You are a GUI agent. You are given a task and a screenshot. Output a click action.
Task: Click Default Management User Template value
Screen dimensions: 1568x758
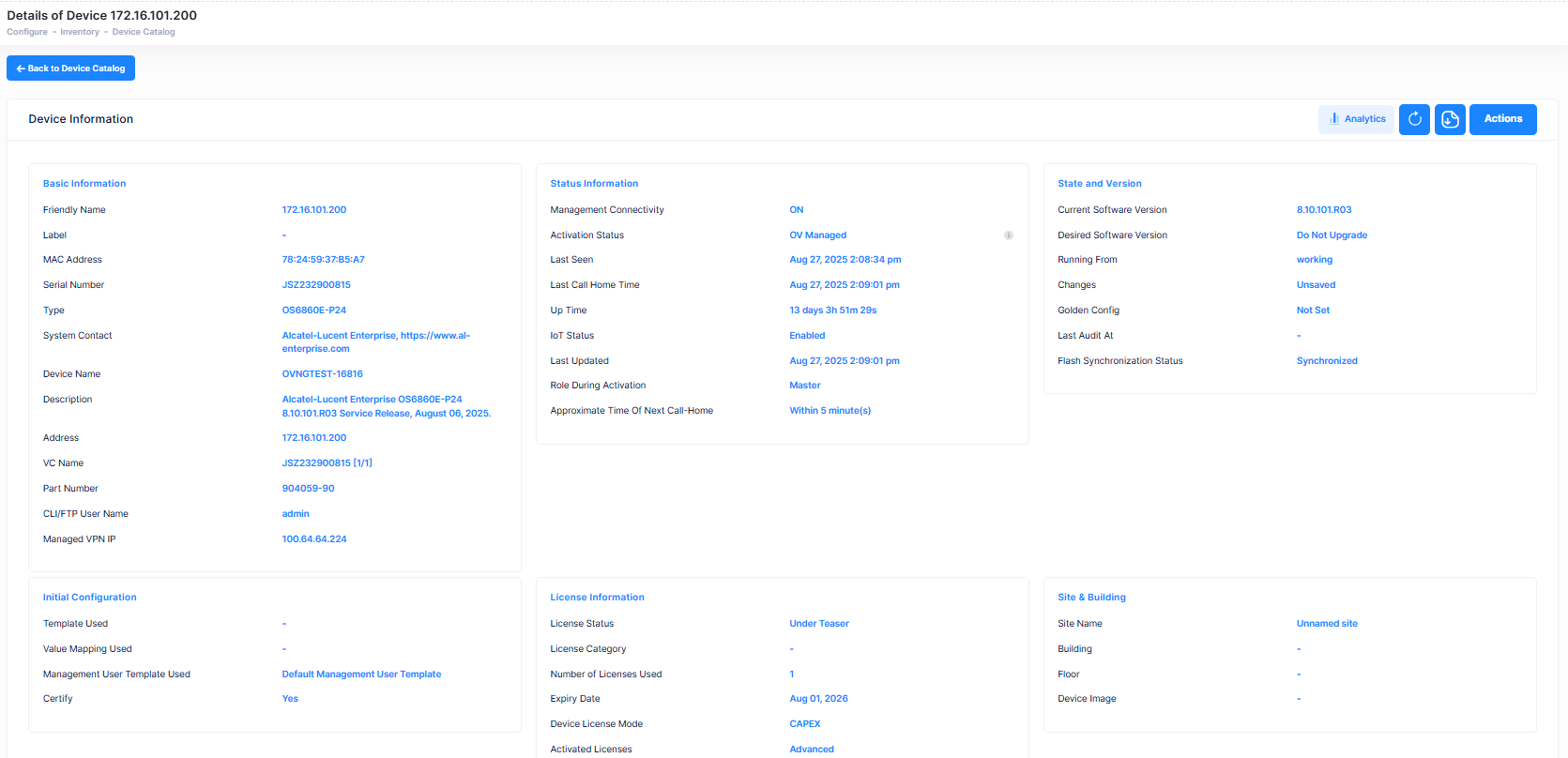coord(361,675)
